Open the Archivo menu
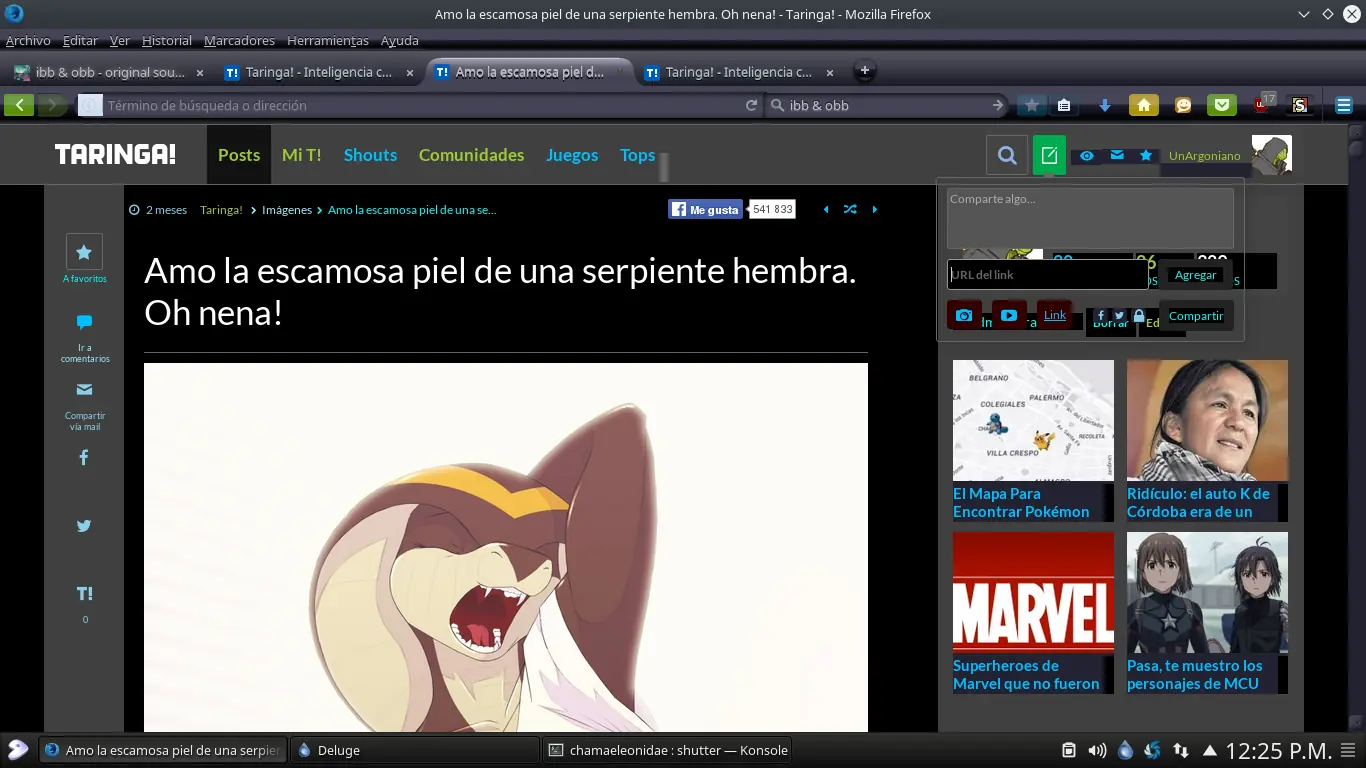 28,41
